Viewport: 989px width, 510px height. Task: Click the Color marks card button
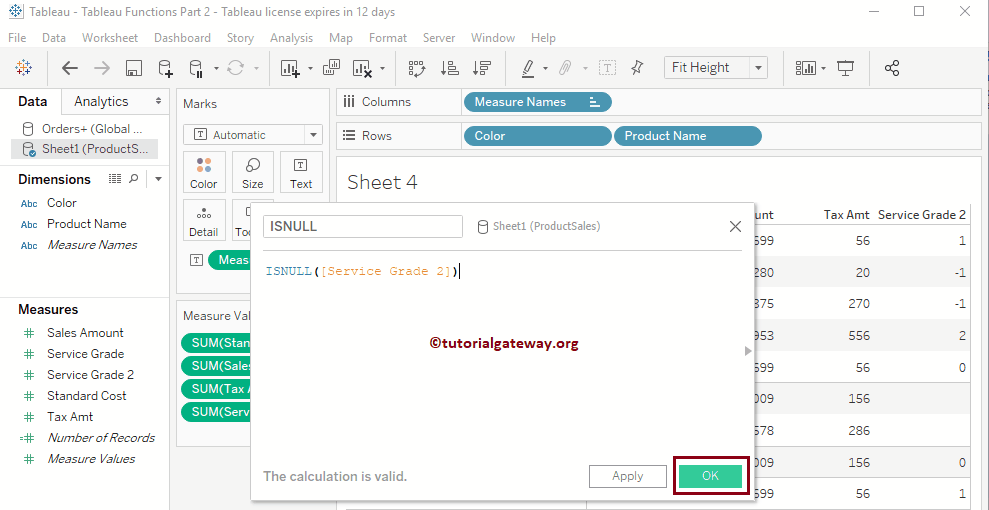point(204,173)
